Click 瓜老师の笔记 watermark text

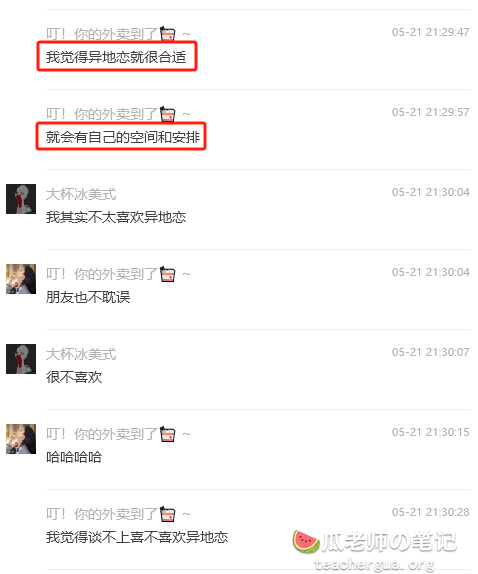coord(389,542)
